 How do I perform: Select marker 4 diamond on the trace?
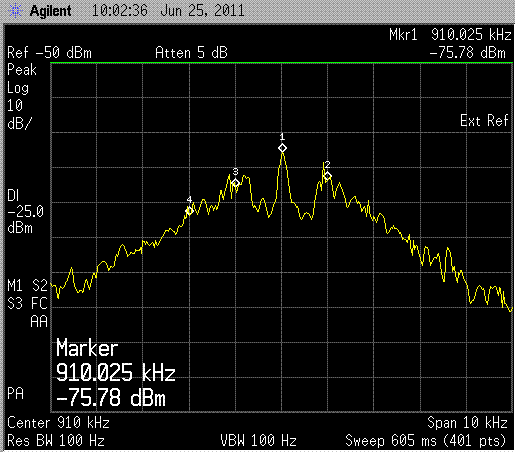189,211
